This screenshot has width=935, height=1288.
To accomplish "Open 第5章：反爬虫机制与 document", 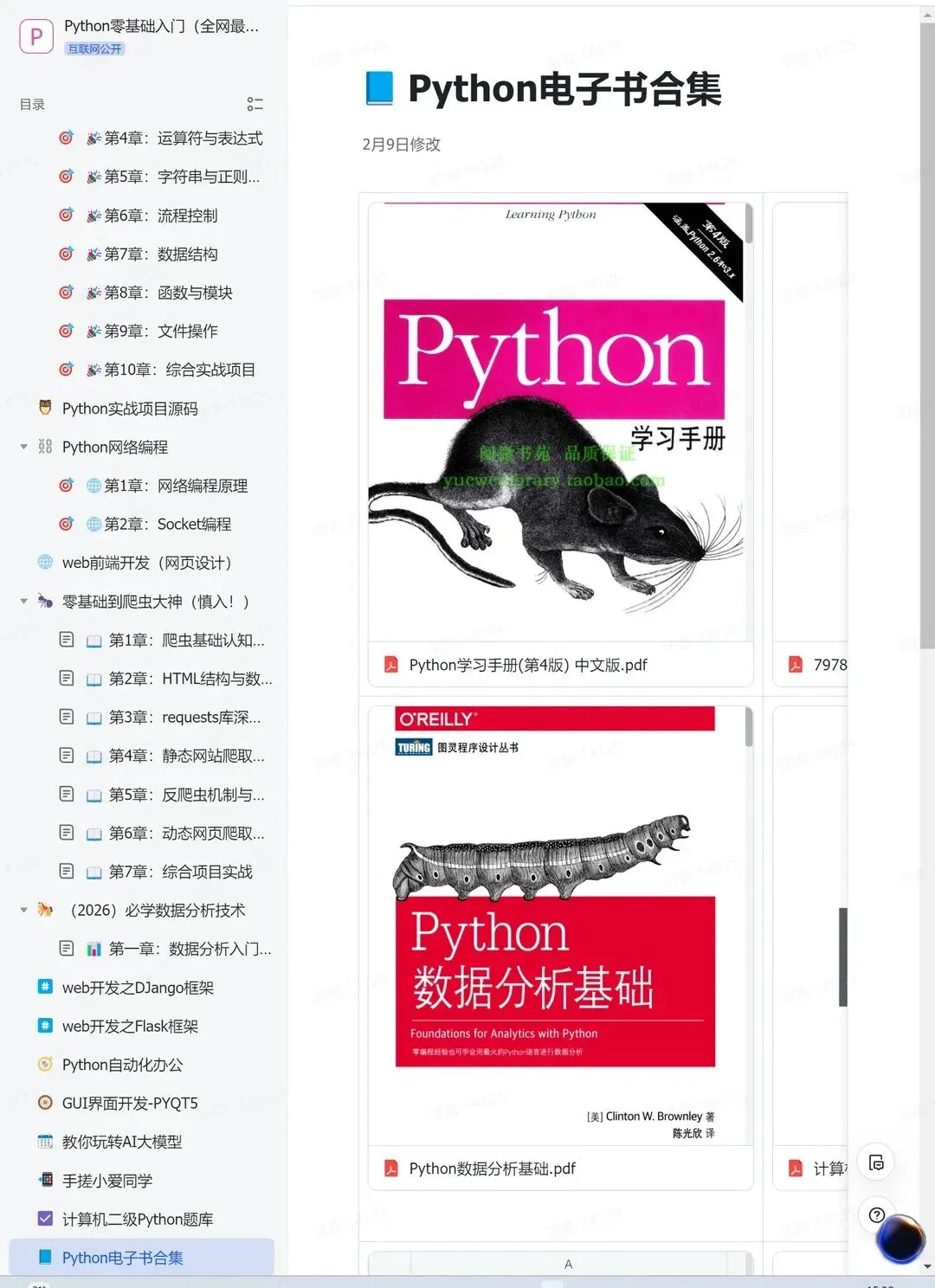I will (187, 795).
